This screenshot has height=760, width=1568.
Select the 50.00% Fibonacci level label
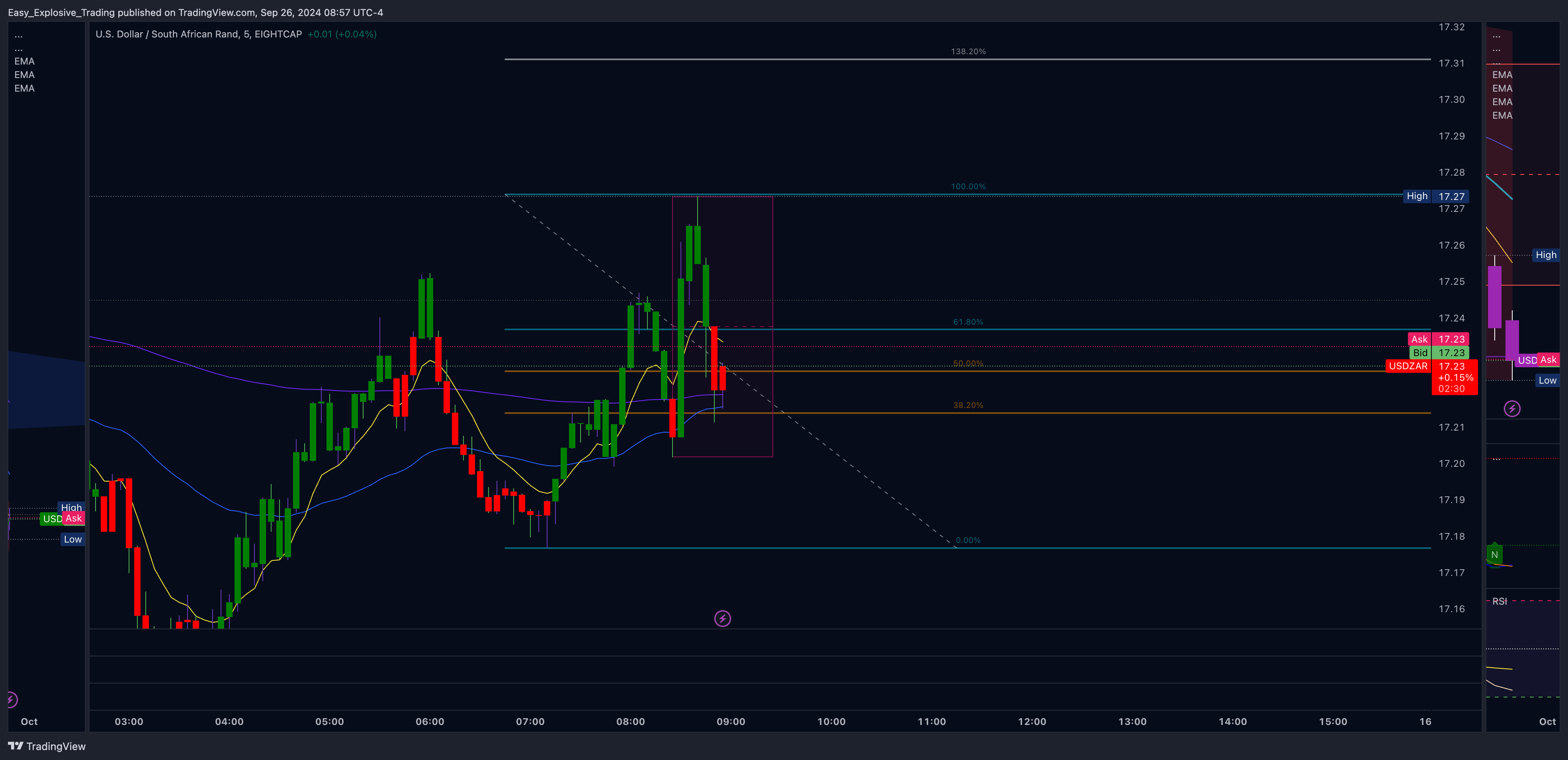(968, 364)
